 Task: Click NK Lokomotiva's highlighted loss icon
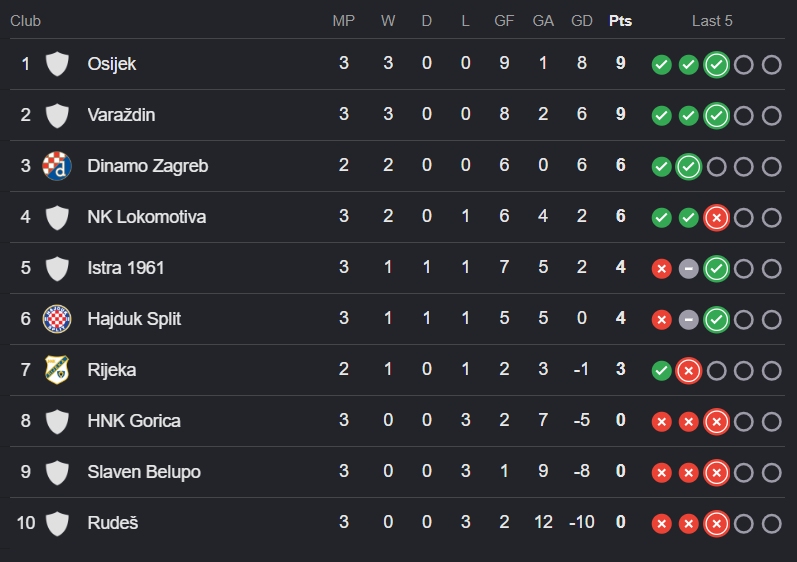(x=716, y=217)
